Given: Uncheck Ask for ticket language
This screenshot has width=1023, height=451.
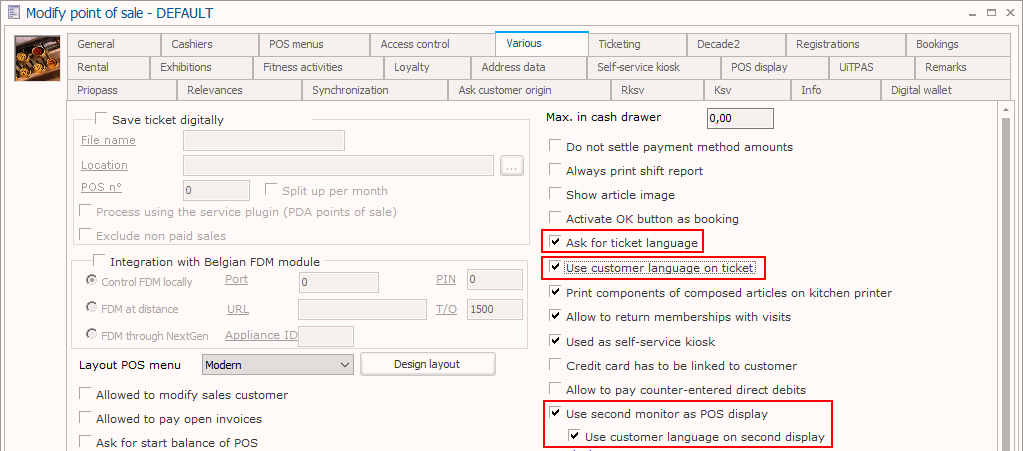Looking at the screenshot, I should [x=555, y=242].
